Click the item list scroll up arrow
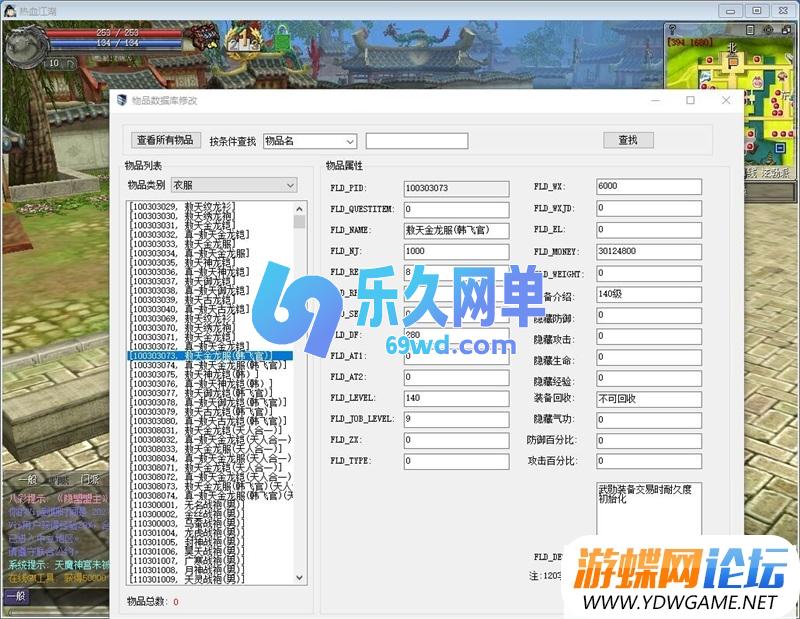 (x=299, y=209)
